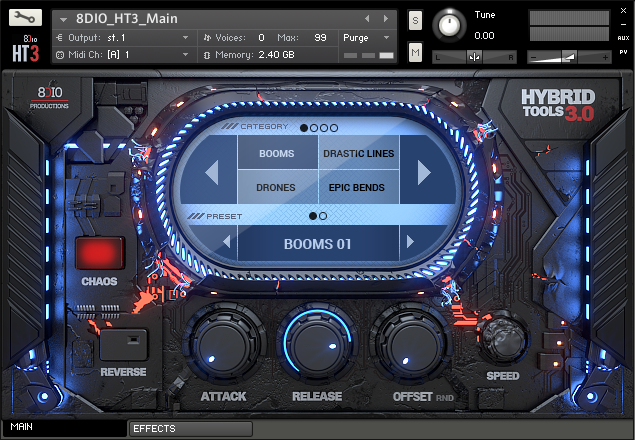
Task: Click the OFFSET knob
Action: pyautogui.click(x=410, y=345)
